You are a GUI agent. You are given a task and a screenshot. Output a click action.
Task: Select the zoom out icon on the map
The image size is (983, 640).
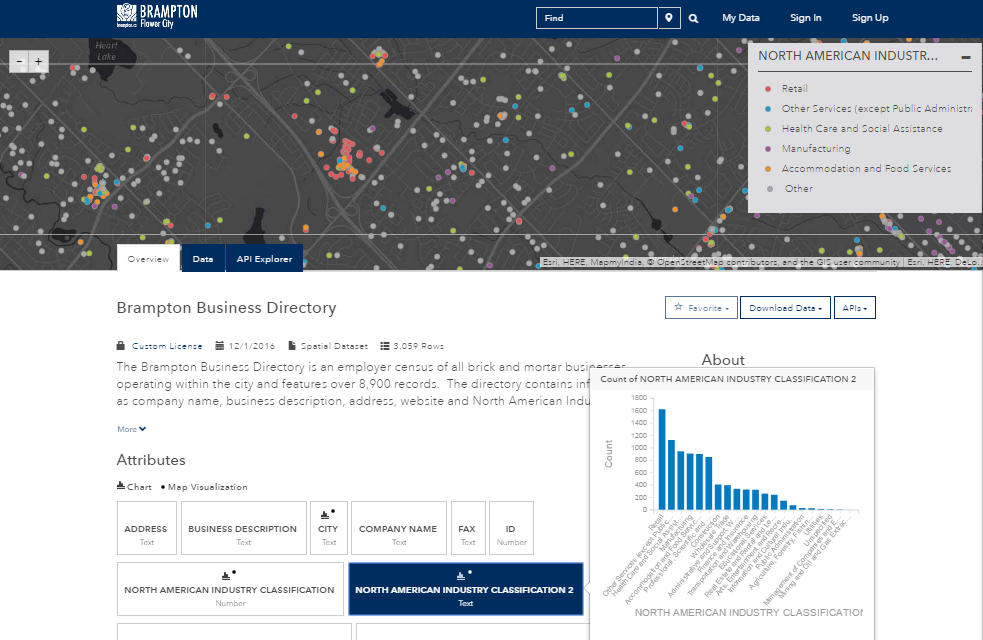click(18, 61)
